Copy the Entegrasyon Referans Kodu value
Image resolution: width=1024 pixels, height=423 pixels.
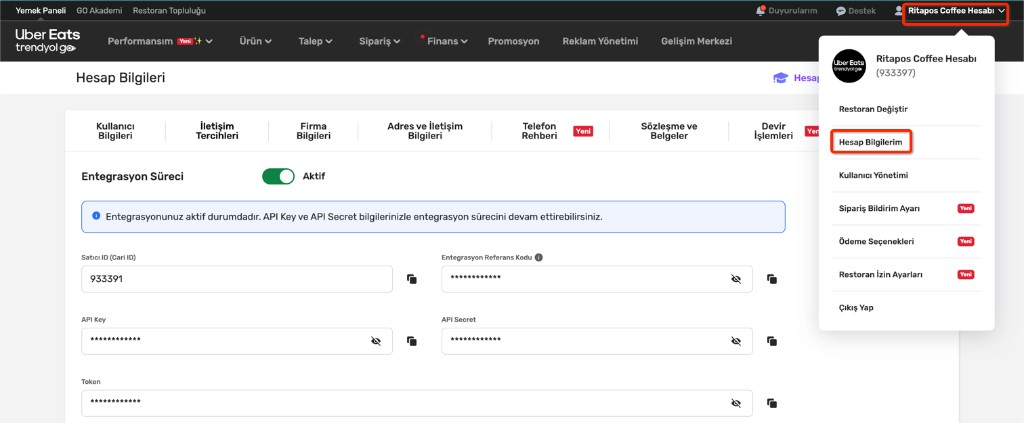point(772,279)
